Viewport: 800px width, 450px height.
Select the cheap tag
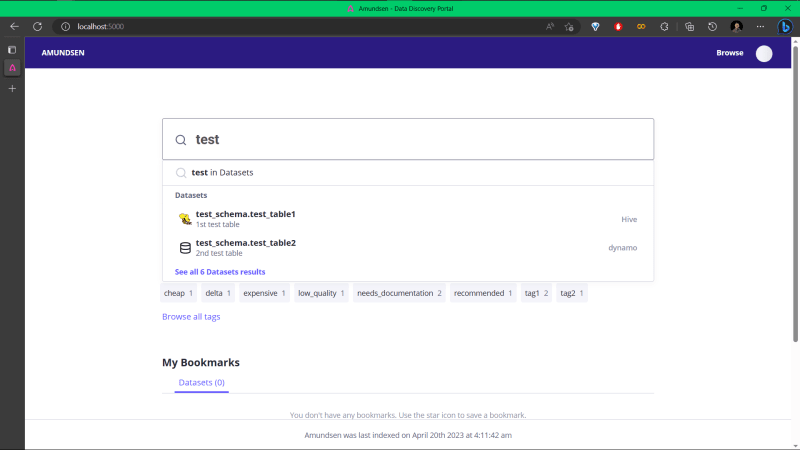pos(178,293)
